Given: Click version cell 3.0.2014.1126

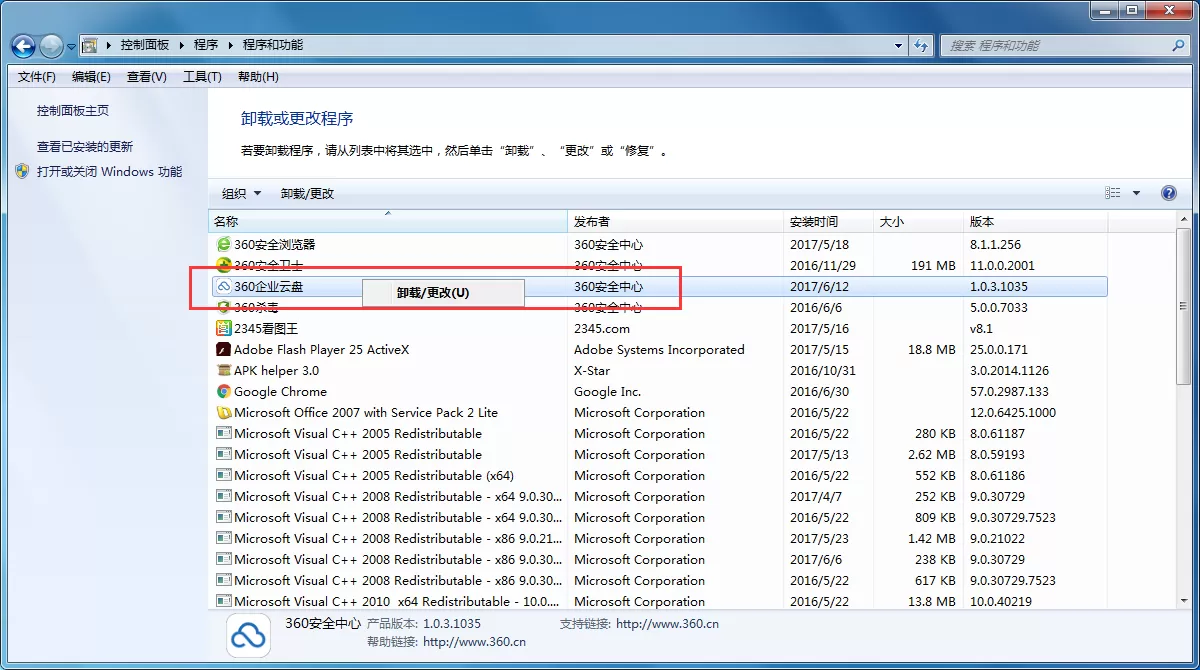Looking at the screenshot, I should pyautogui.click(x=1009, y=371).
